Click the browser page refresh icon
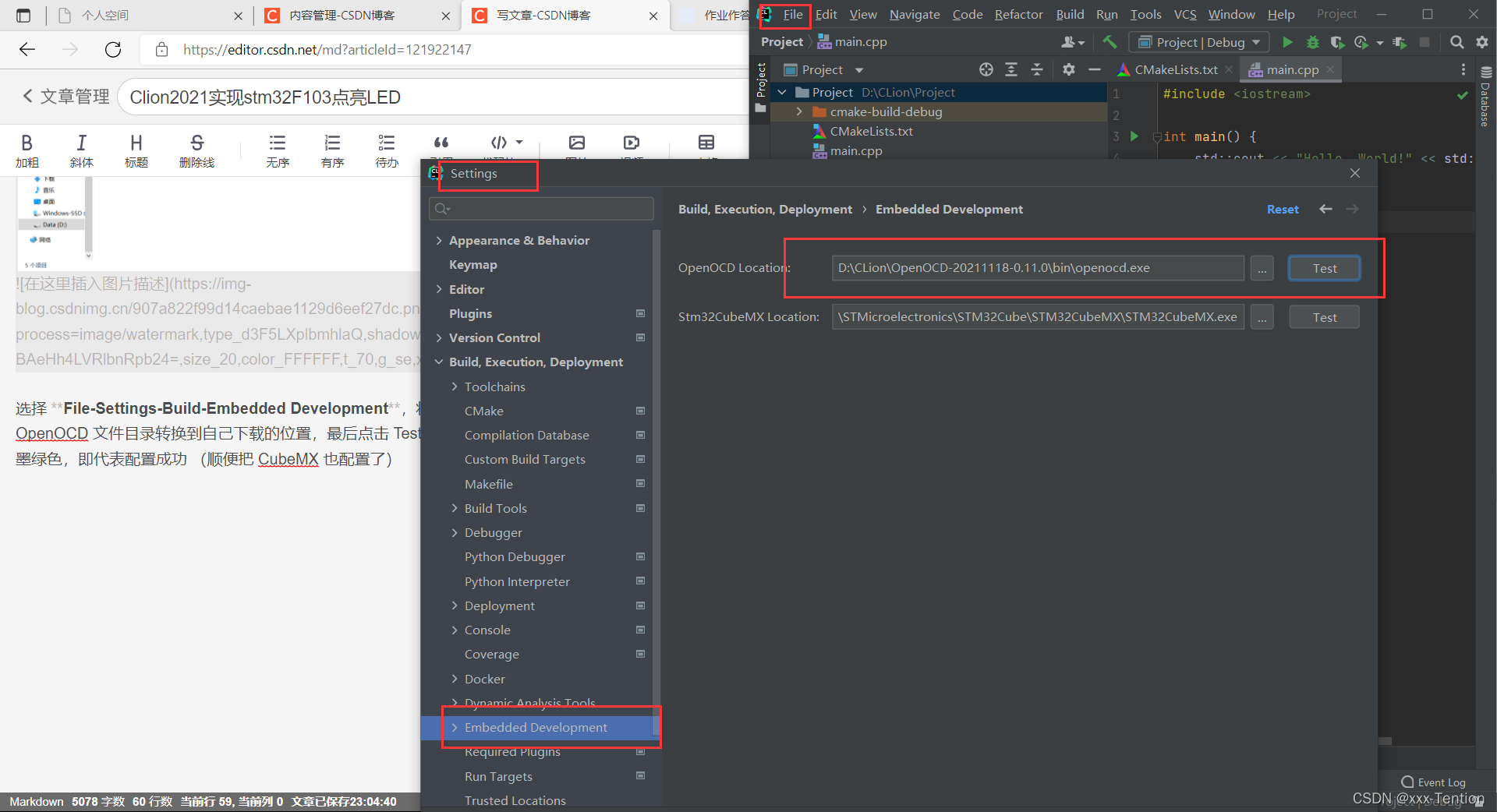1497x812 pixels. [113, 50]
